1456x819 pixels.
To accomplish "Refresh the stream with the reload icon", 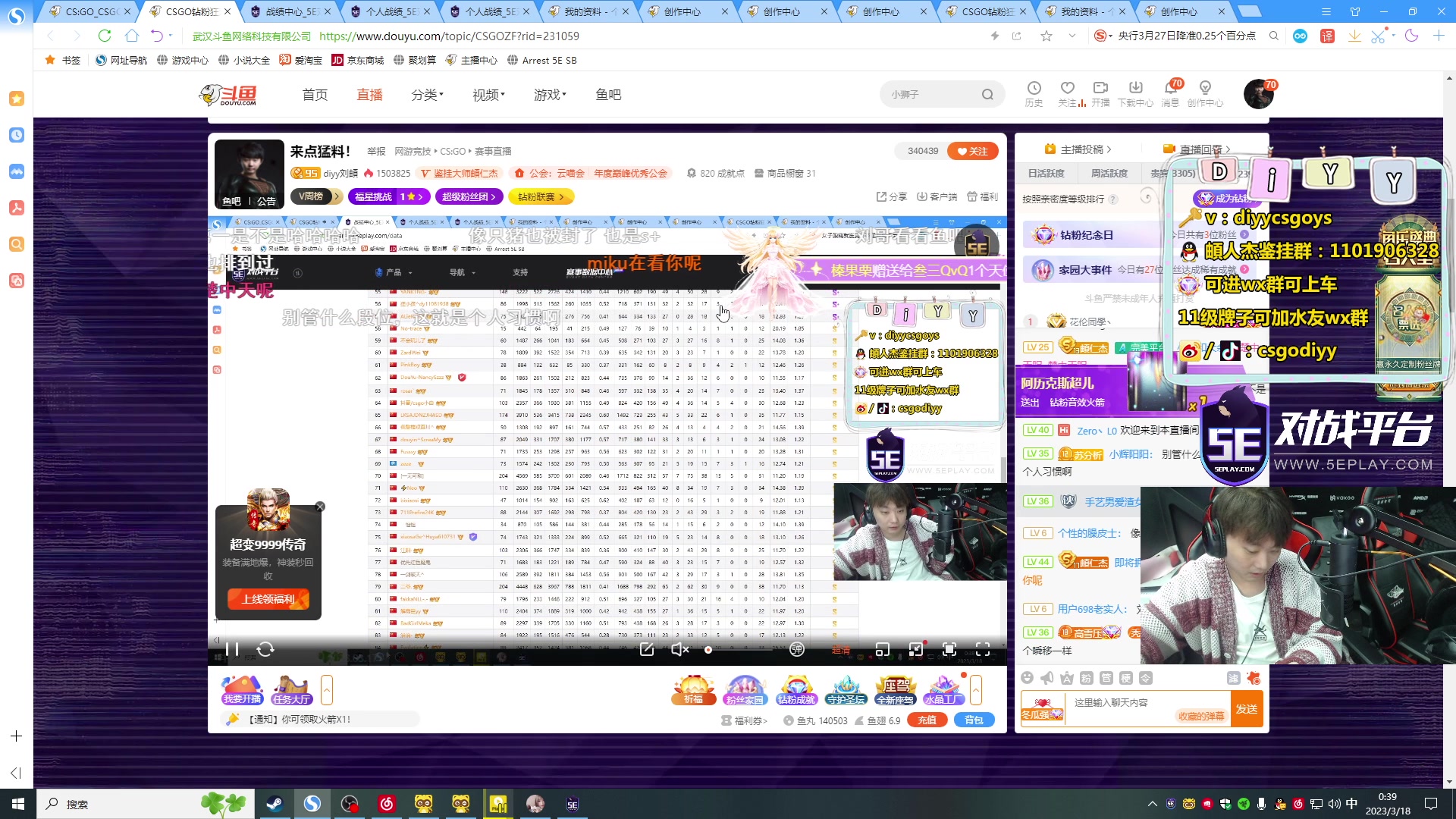I will 265,650.
